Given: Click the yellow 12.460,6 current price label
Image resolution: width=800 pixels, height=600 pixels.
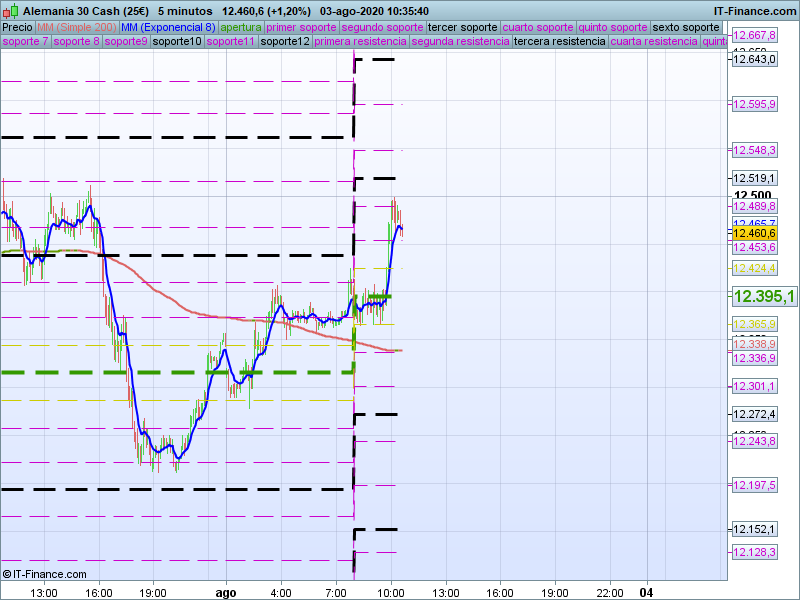Looking at the screenshot, I should (x=755, y=233).
